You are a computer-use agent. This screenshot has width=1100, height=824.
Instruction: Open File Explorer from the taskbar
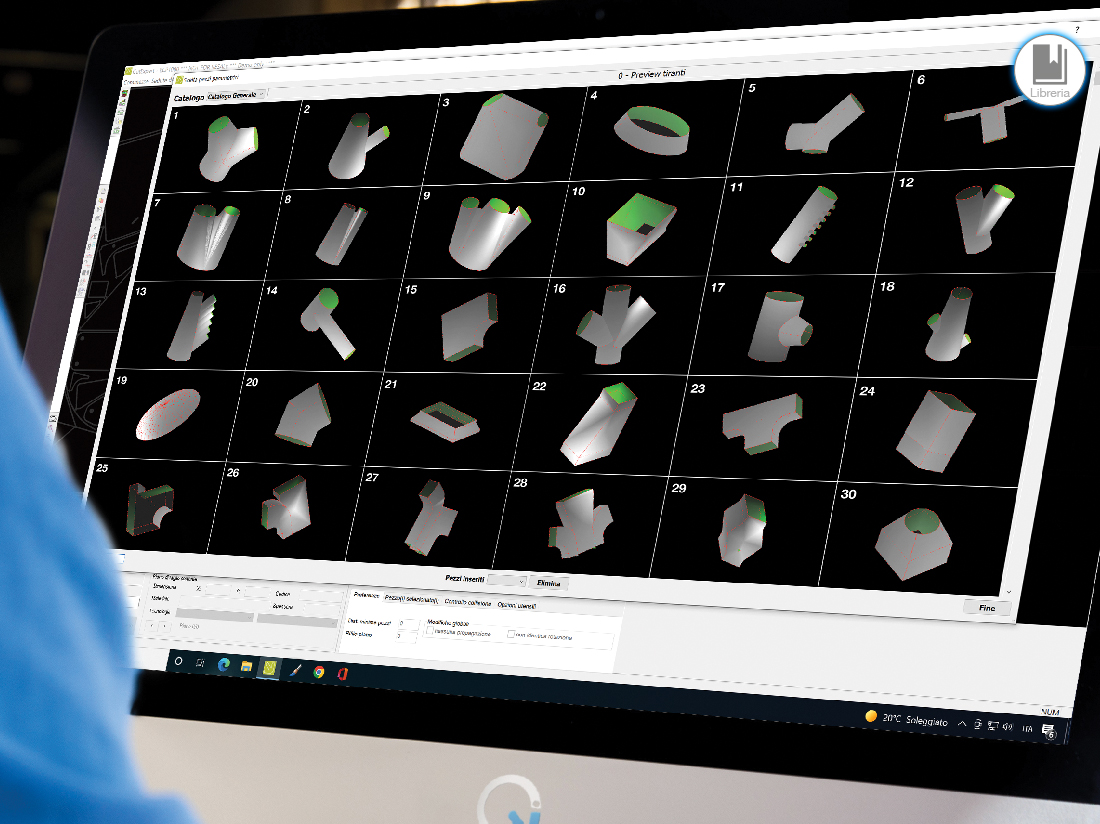click(x=246, y=666)
